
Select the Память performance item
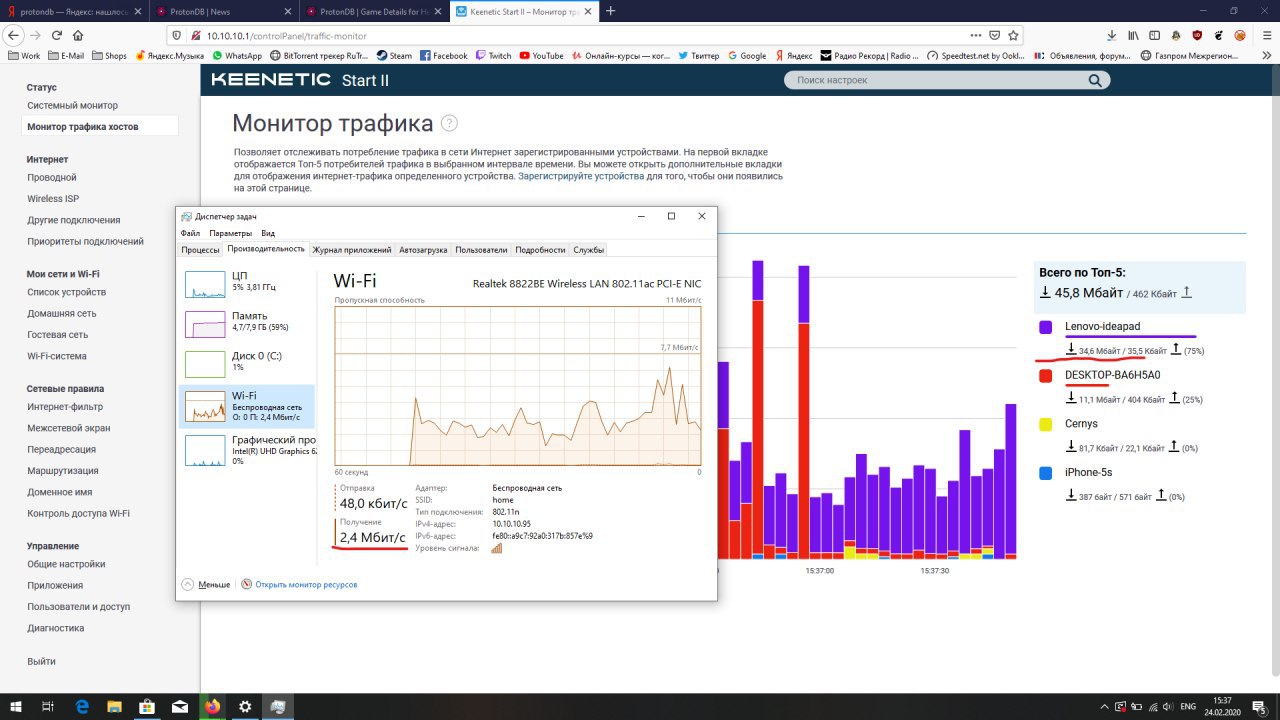pyautogui.click(x=247, y=323)
